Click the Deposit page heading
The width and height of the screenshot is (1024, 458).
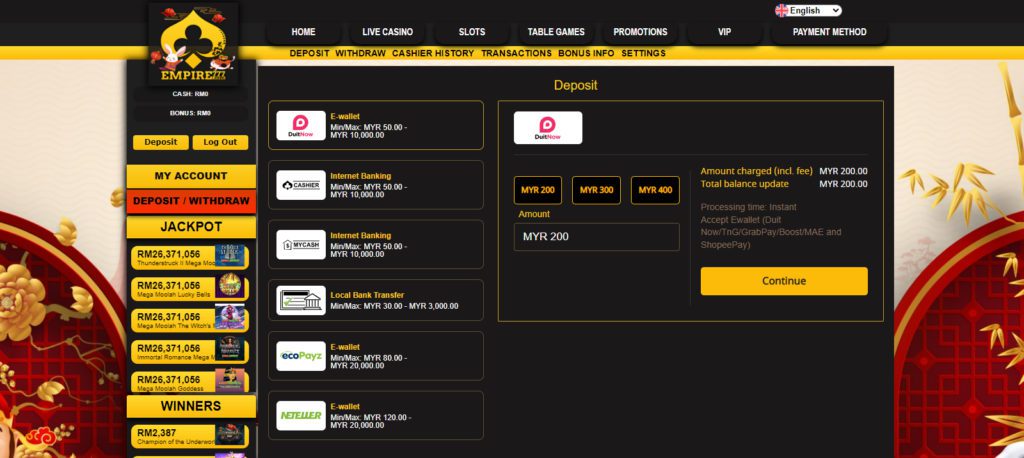pyautogui.click(x=575, y=86)
